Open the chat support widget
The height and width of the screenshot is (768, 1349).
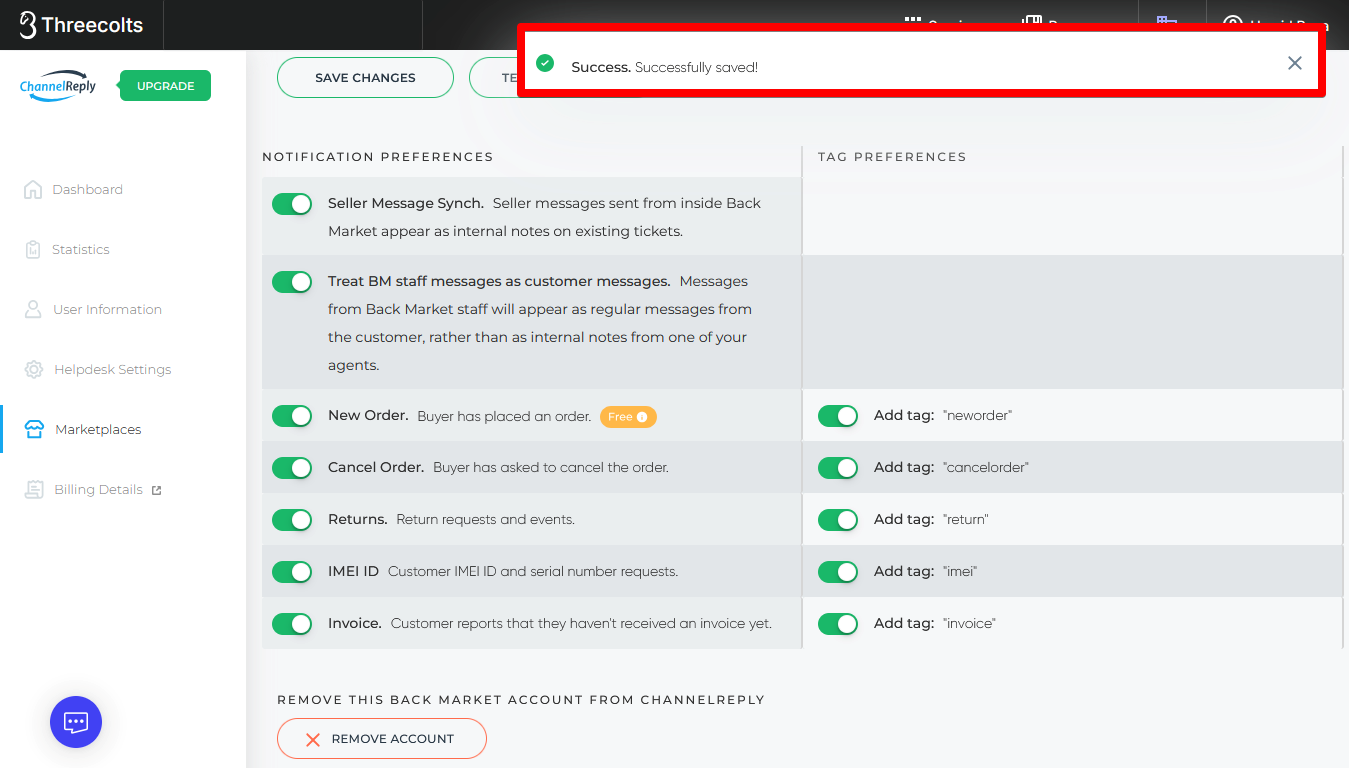pos(76,722)
